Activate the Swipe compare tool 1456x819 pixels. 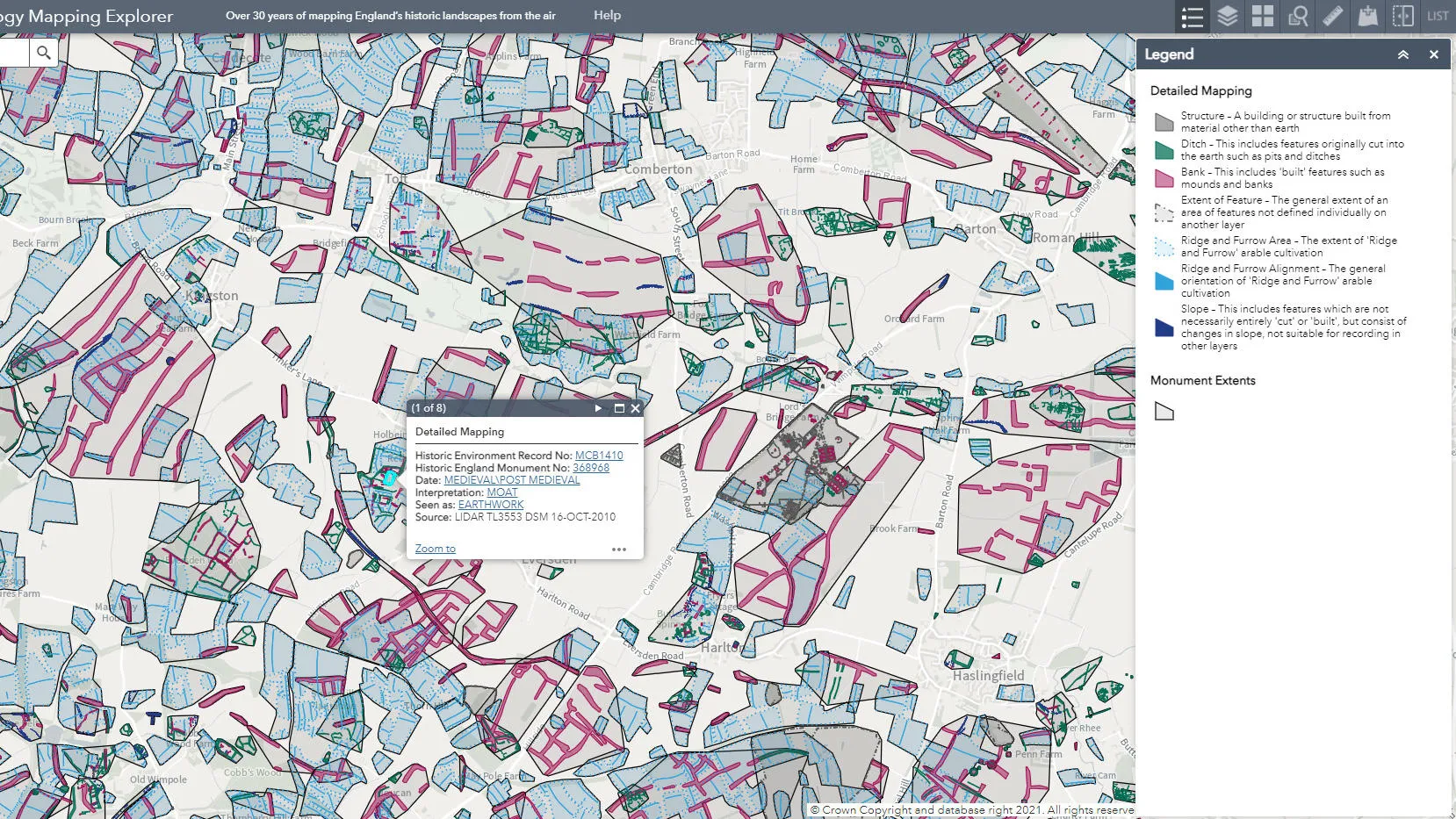[x=1402, y=17]
